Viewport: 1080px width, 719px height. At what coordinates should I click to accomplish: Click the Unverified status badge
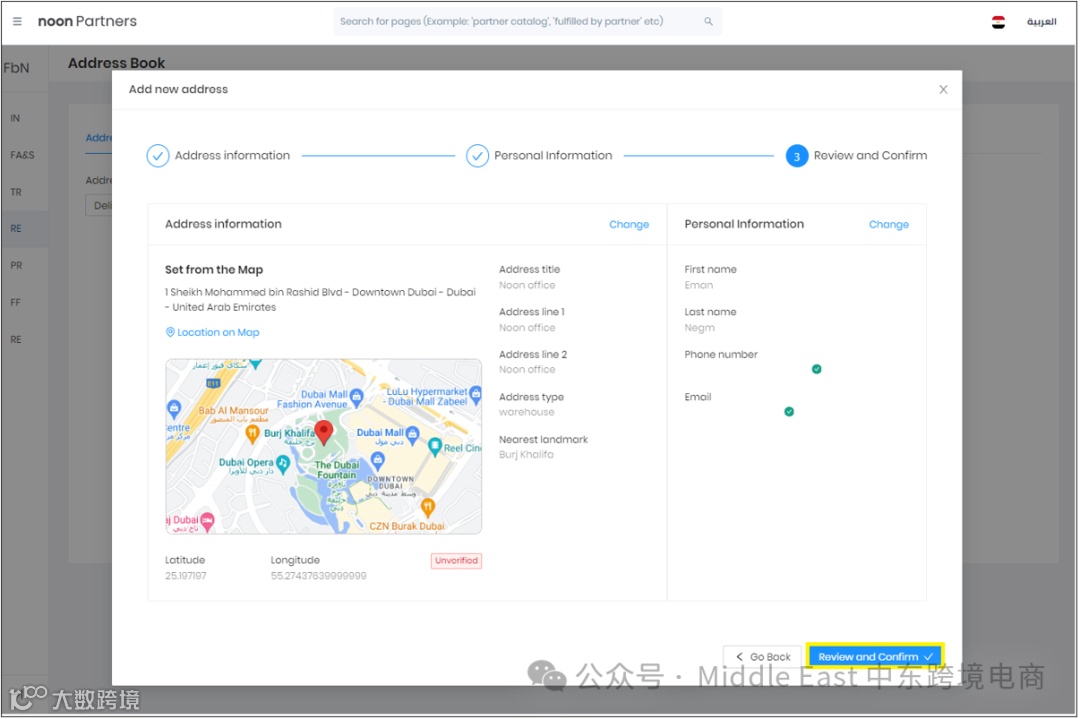click(x=456, y=561)
